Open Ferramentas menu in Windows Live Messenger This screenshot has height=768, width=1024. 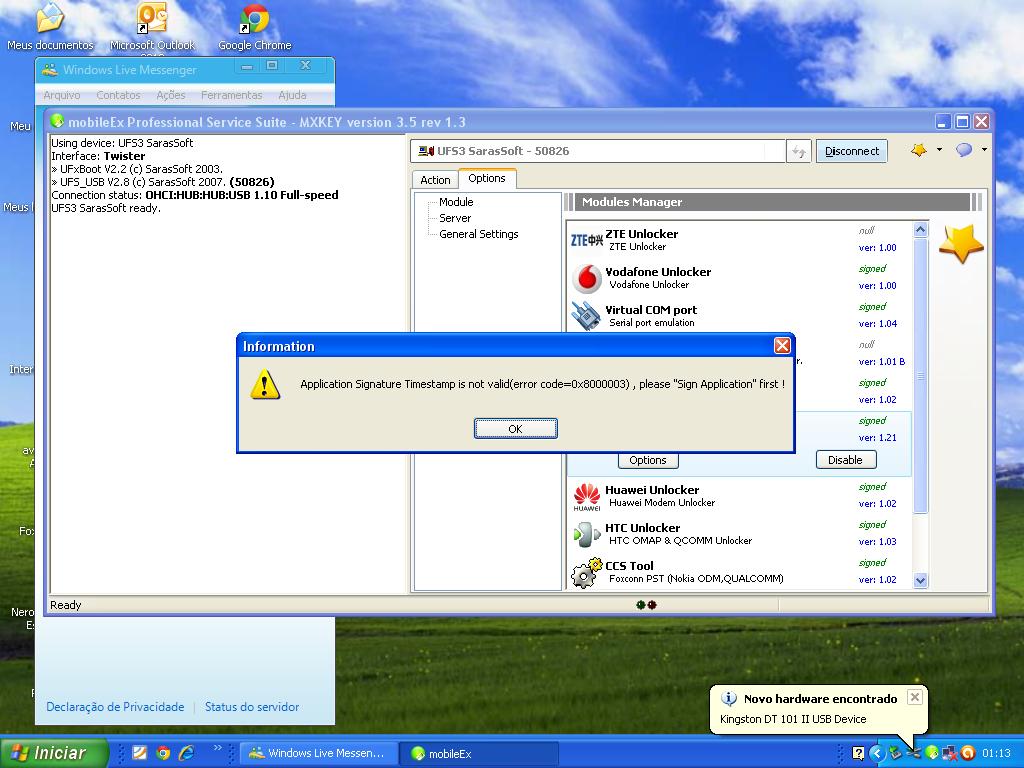[x=232, y=95]
